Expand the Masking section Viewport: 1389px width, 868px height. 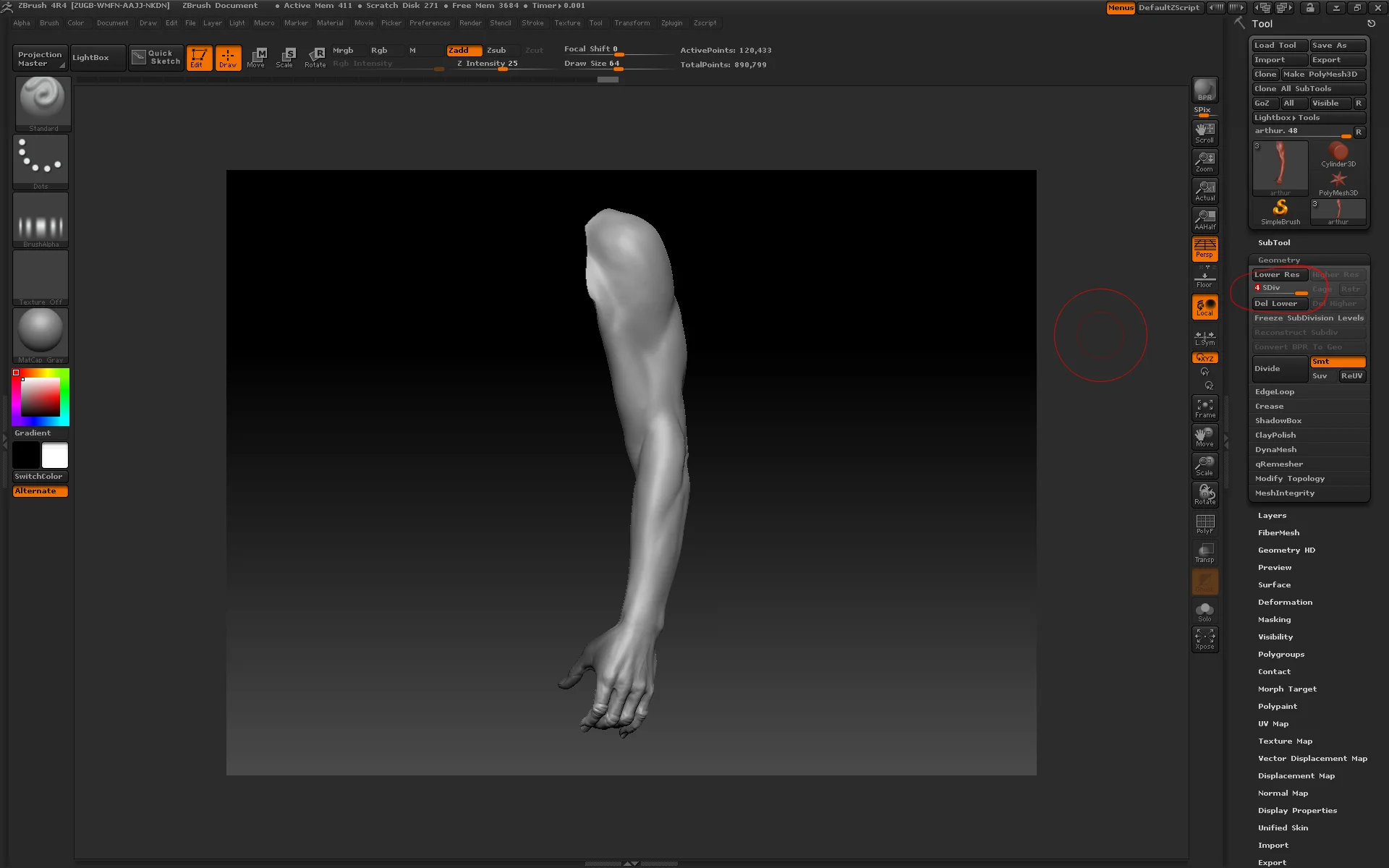coord(1274,620)
